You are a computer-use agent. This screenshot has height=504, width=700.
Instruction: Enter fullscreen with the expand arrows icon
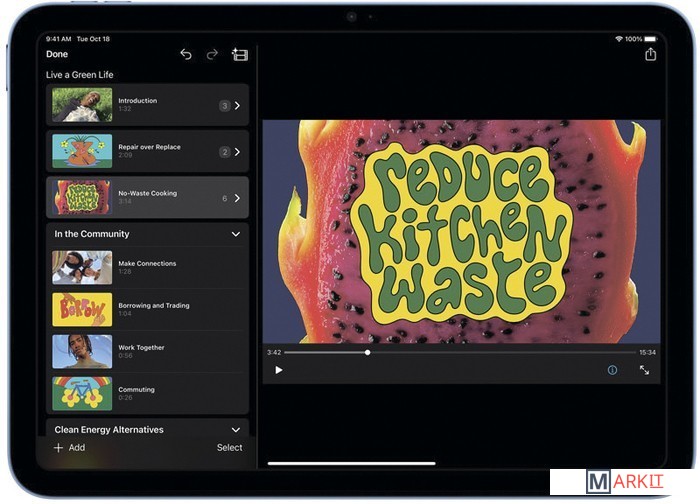coord(644,370)
